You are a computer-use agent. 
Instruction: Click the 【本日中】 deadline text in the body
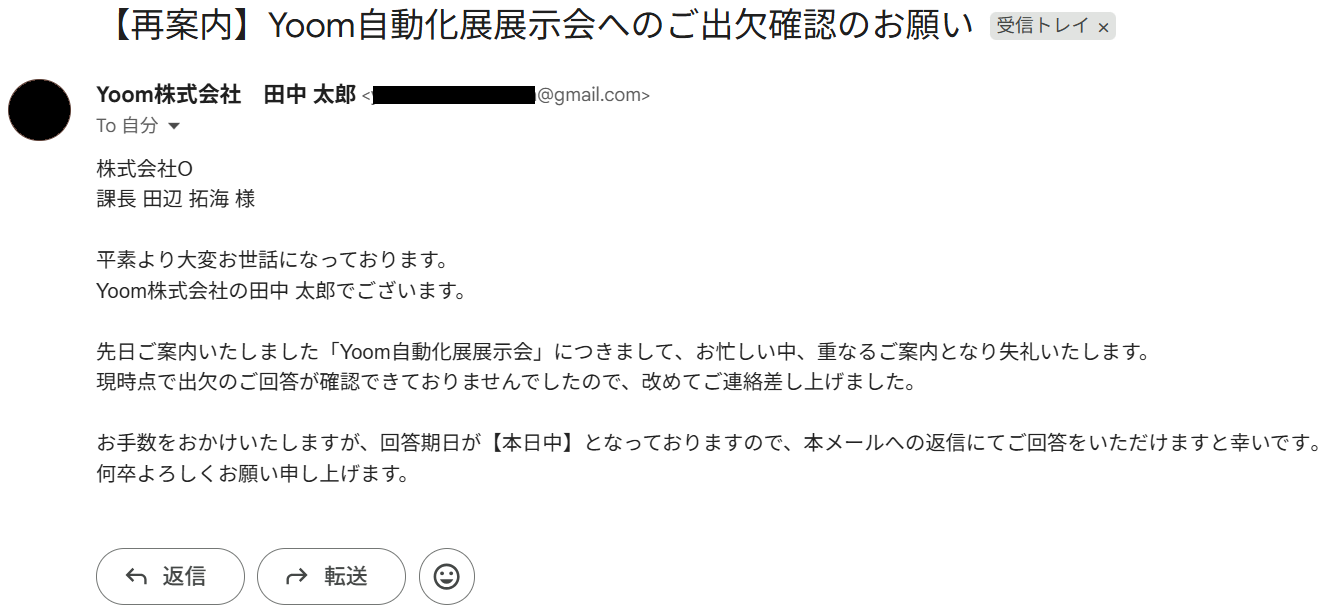pos(534,443)
